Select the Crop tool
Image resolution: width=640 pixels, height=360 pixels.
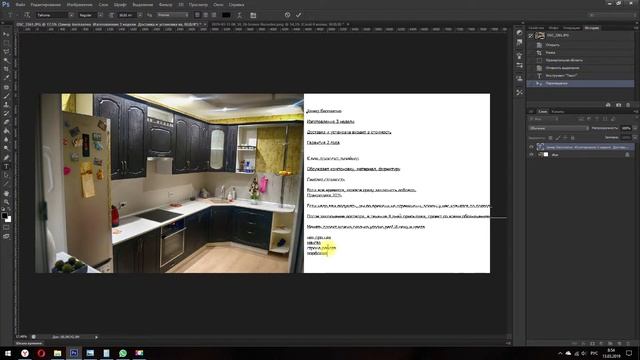coord(6,69)
